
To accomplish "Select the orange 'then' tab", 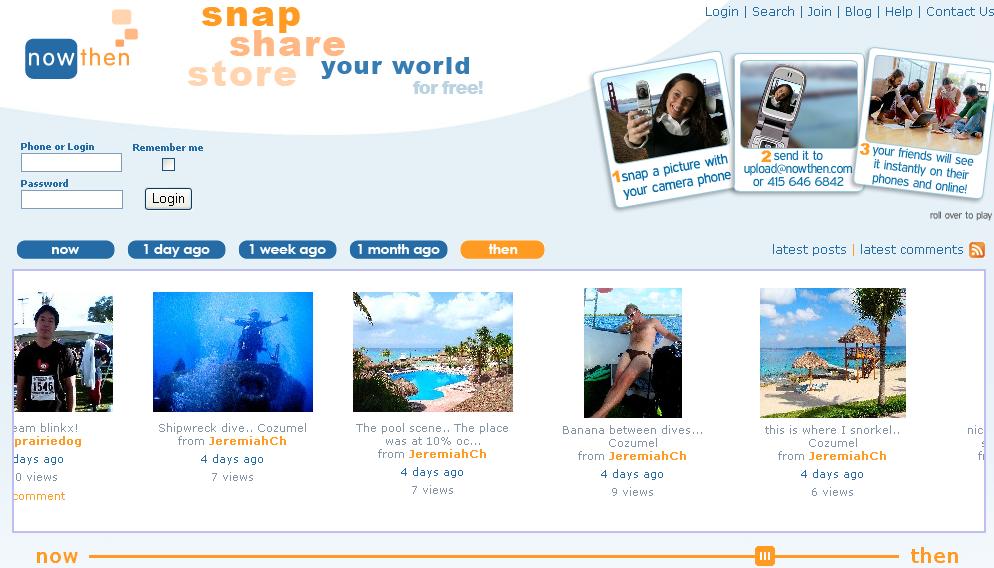I will [502, 250].
